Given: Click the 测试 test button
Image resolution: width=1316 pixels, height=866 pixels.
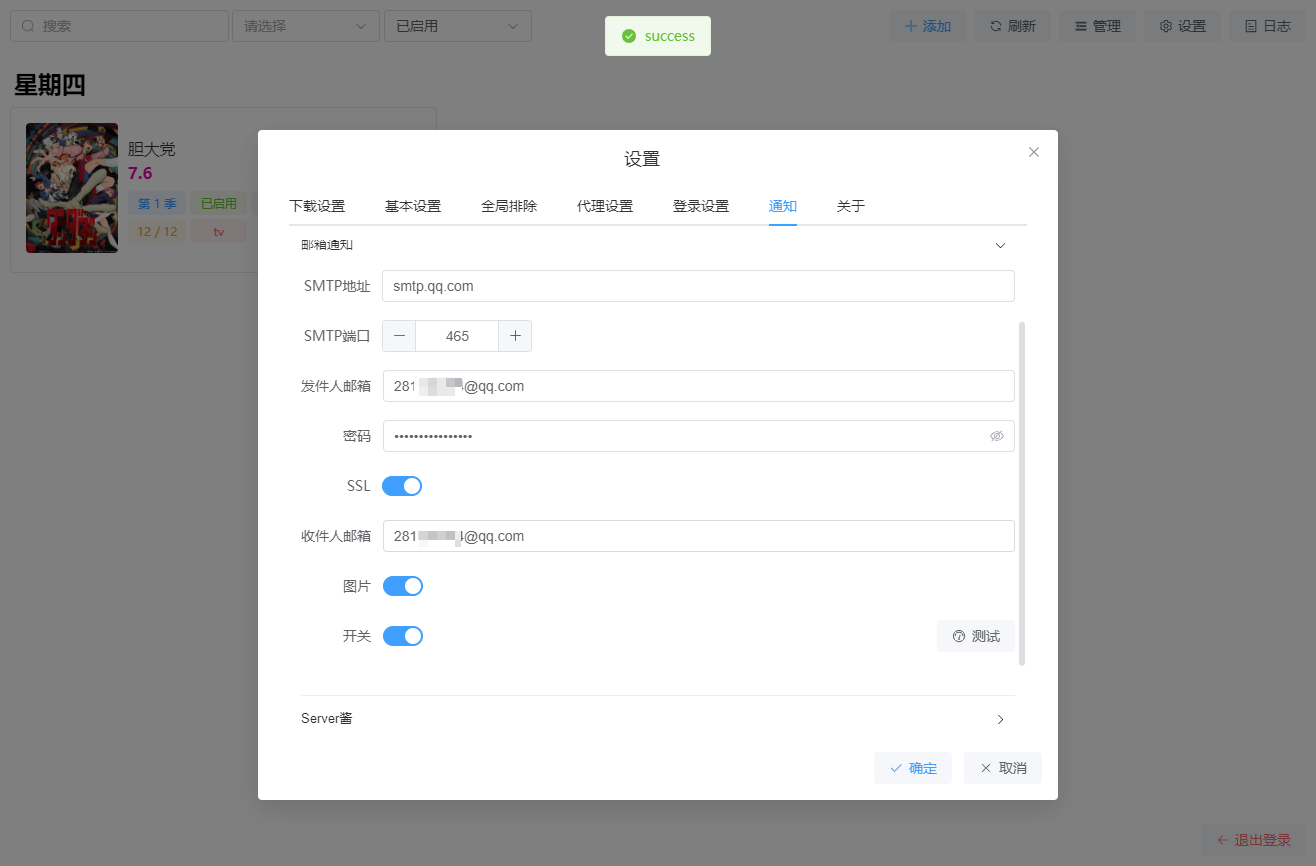Looking at the screenshot, I should pos(976,636).
